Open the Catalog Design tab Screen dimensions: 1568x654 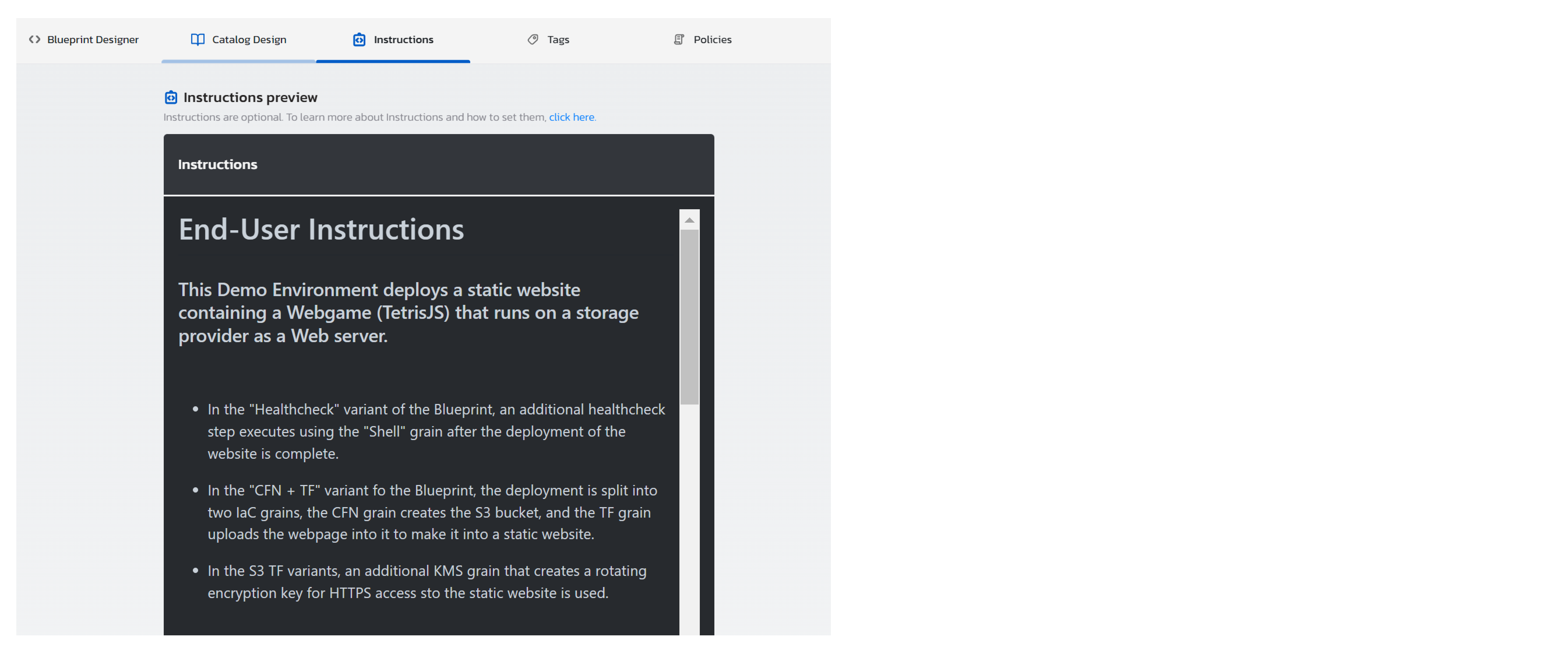click(x=249, y=40)
